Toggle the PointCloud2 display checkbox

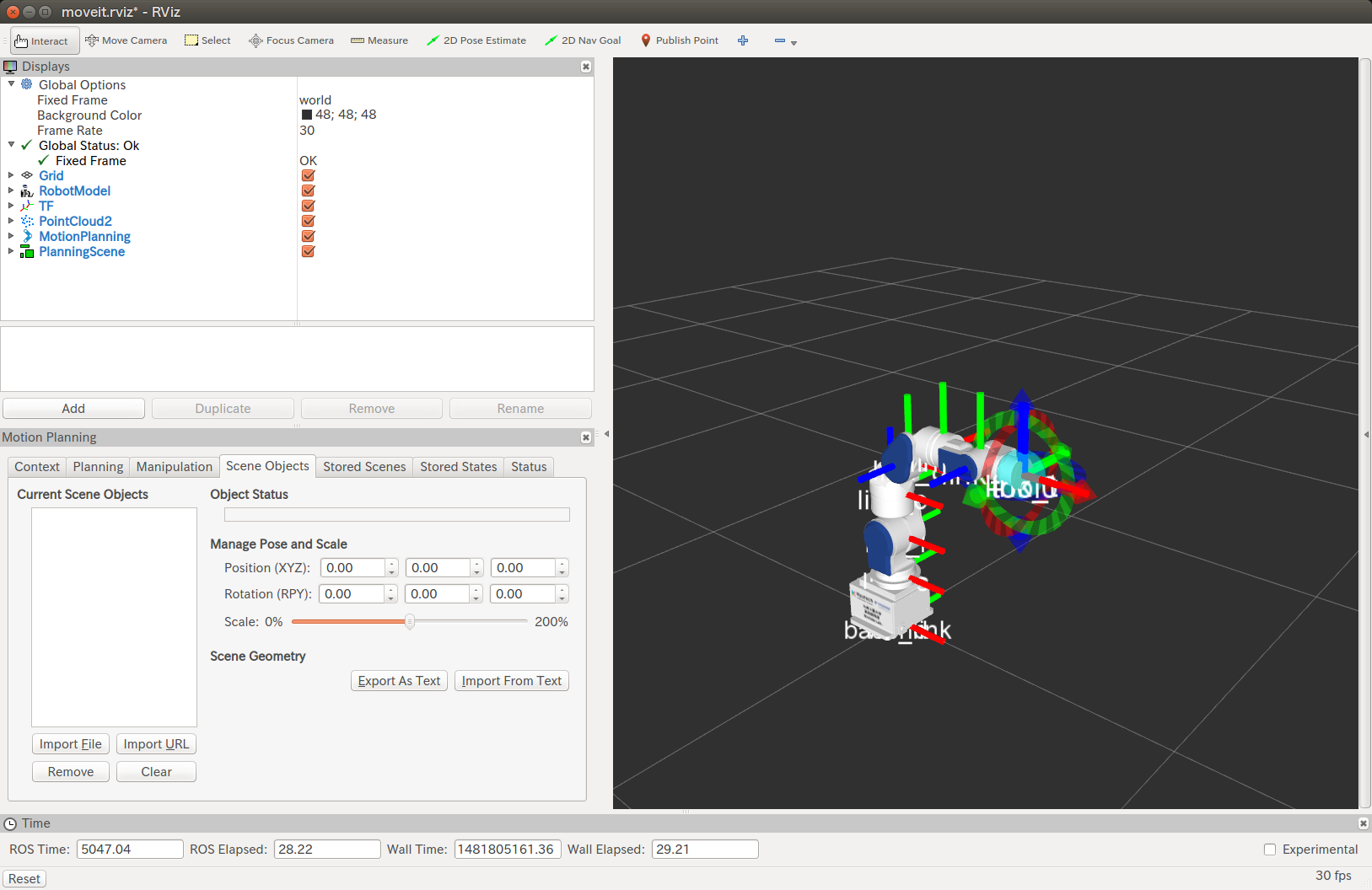tap(308, 221)
